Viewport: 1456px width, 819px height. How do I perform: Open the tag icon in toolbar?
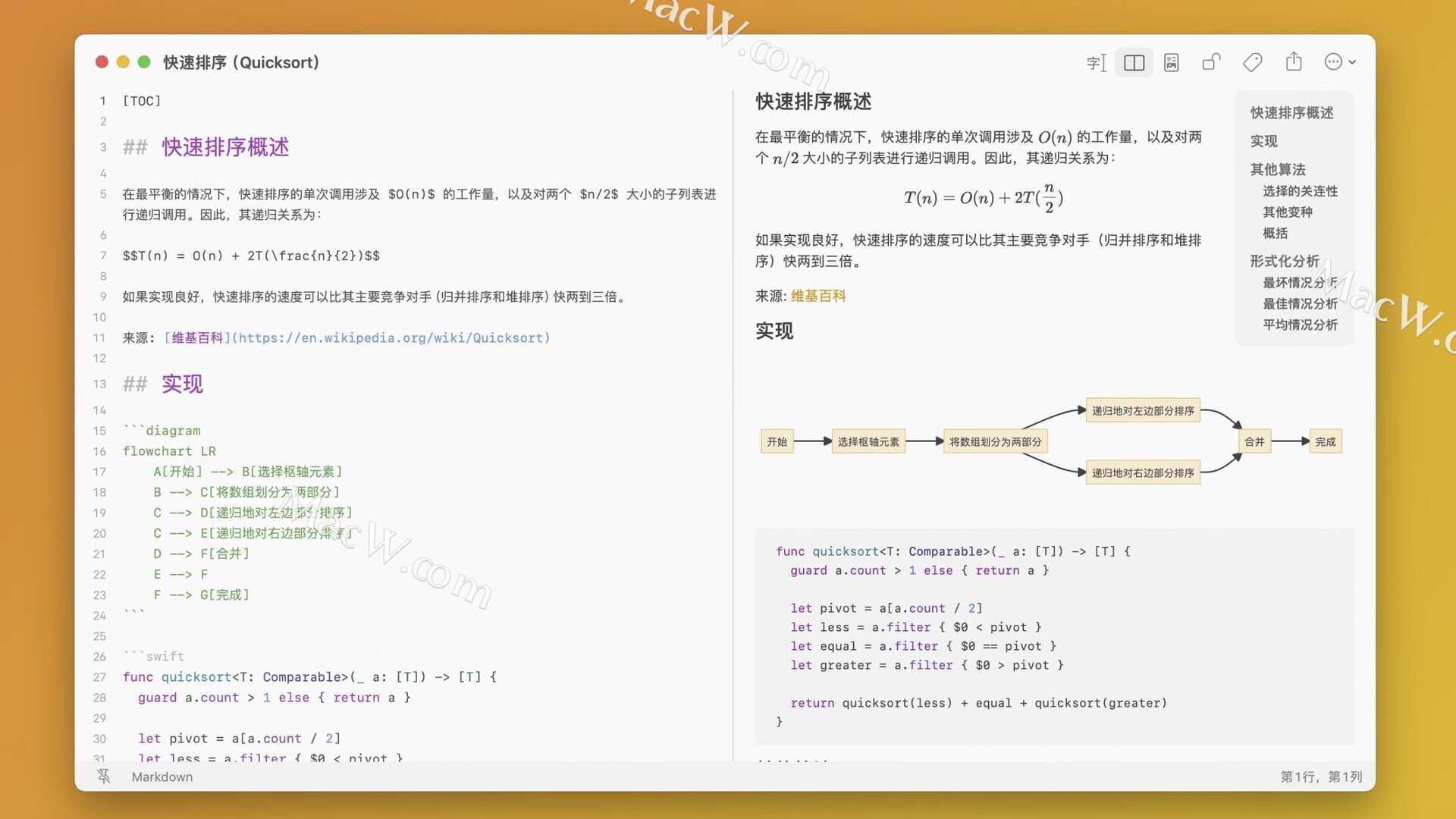(x=1253, y=62)
